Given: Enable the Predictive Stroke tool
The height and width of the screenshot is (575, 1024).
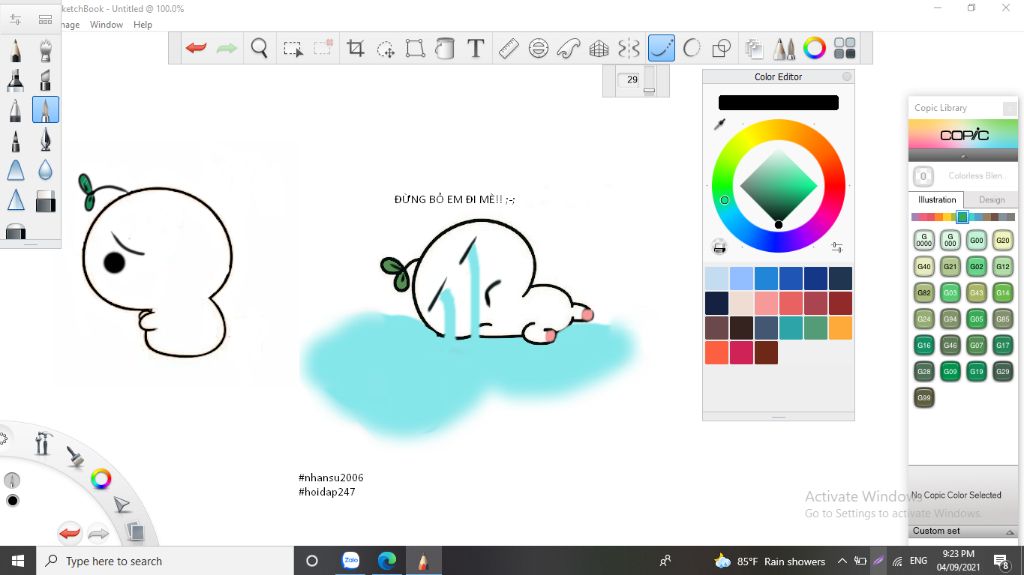Looking at the screenshot, I should (692, 48).
